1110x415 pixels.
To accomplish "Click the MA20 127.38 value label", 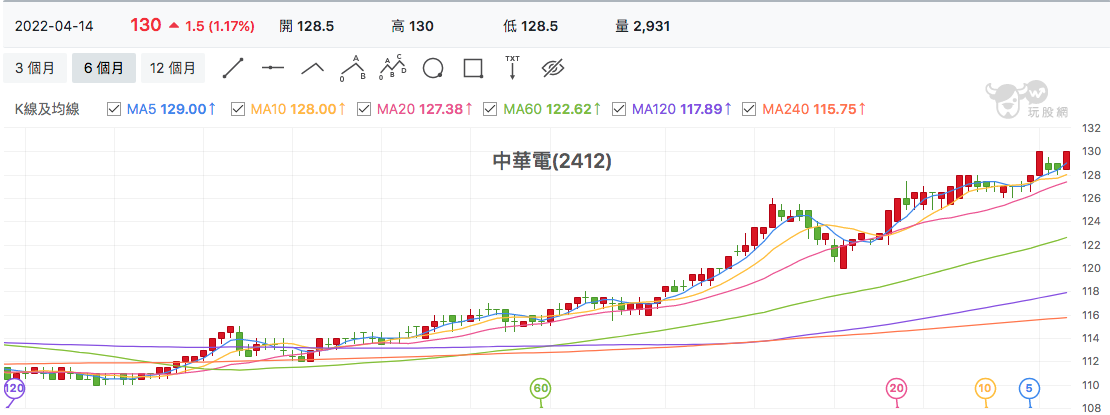I will click(x=425, y=109).
